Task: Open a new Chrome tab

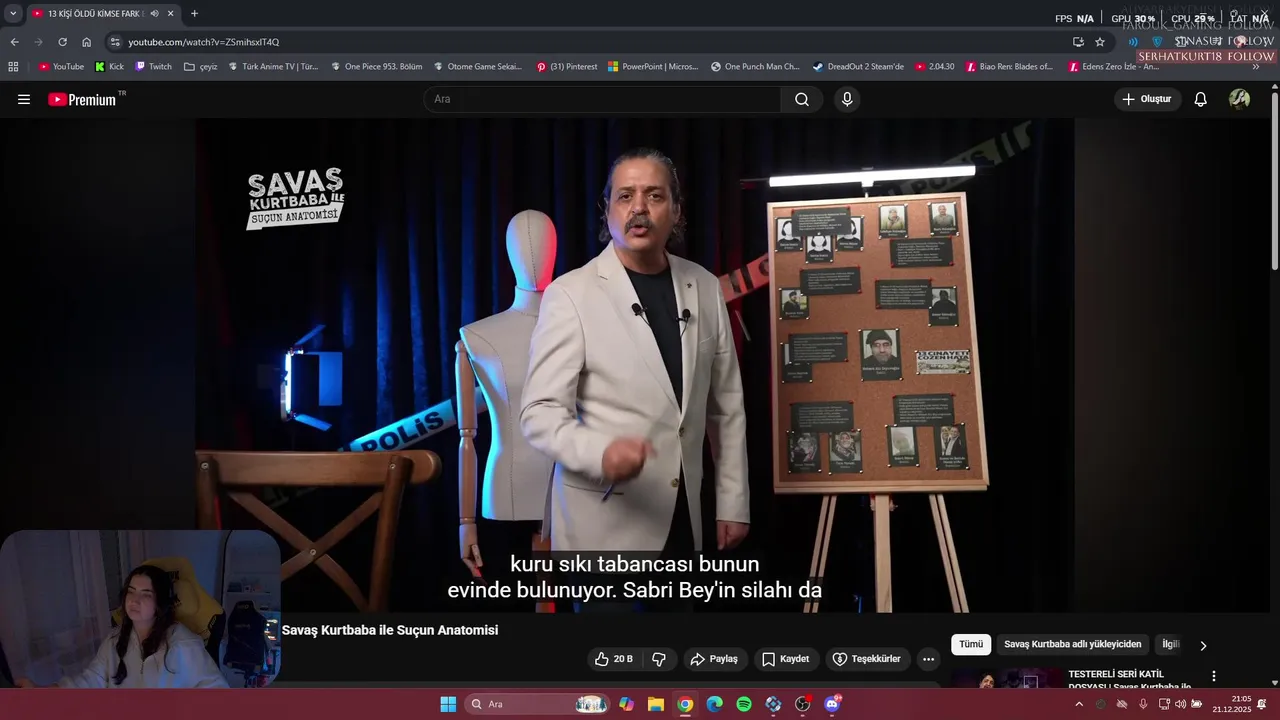Action: point(194,14)
